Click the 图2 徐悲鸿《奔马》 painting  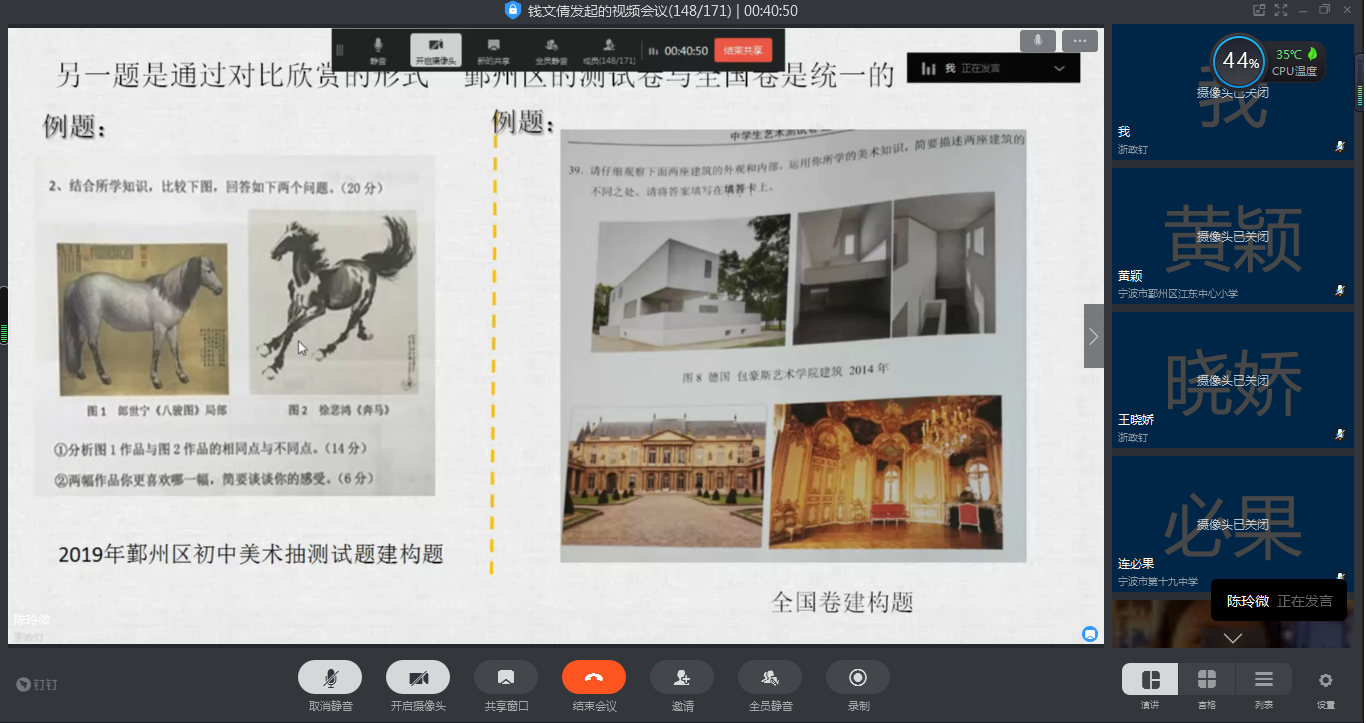coord(332,302)
